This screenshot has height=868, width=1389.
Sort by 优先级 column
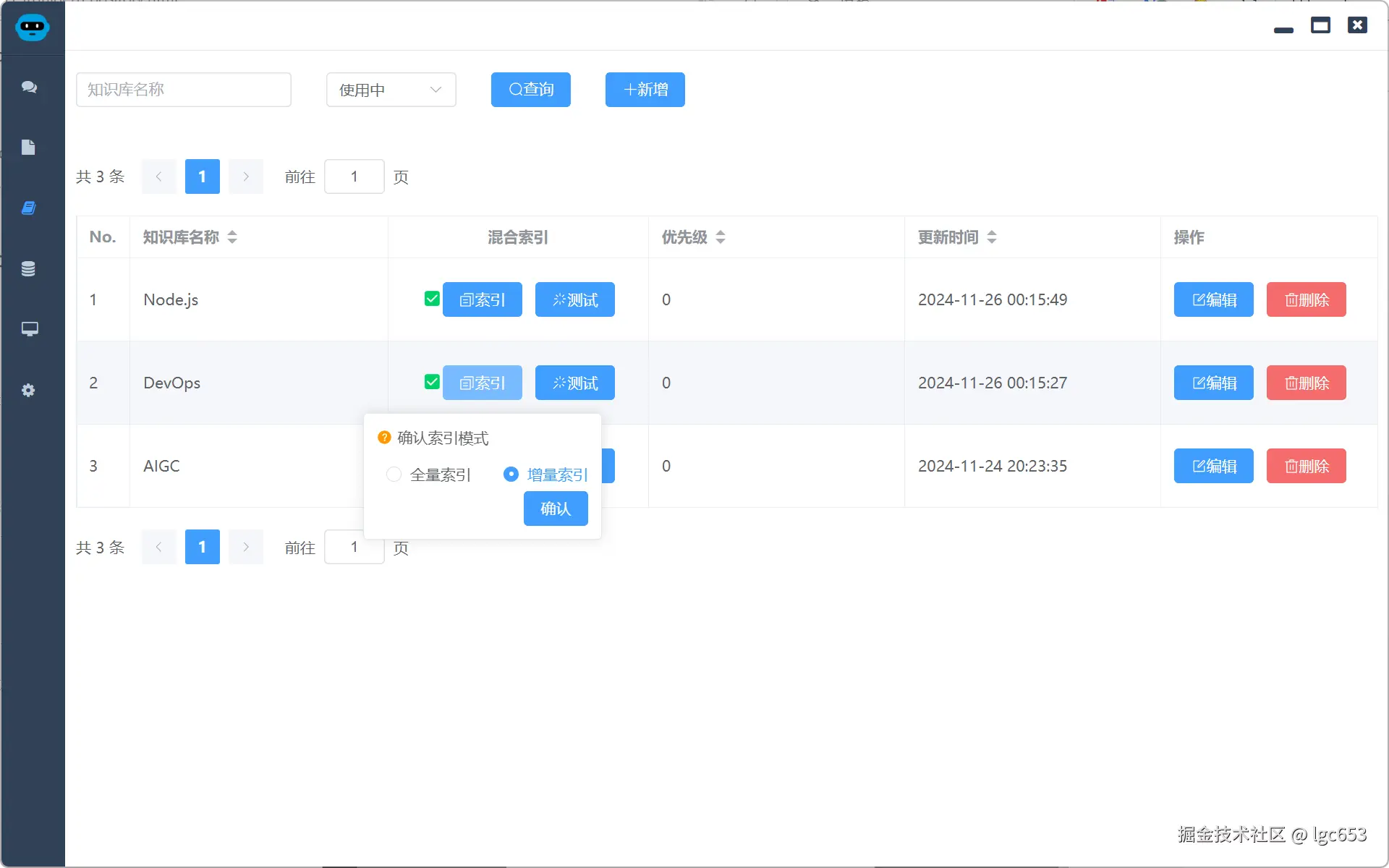click(721, 237)
